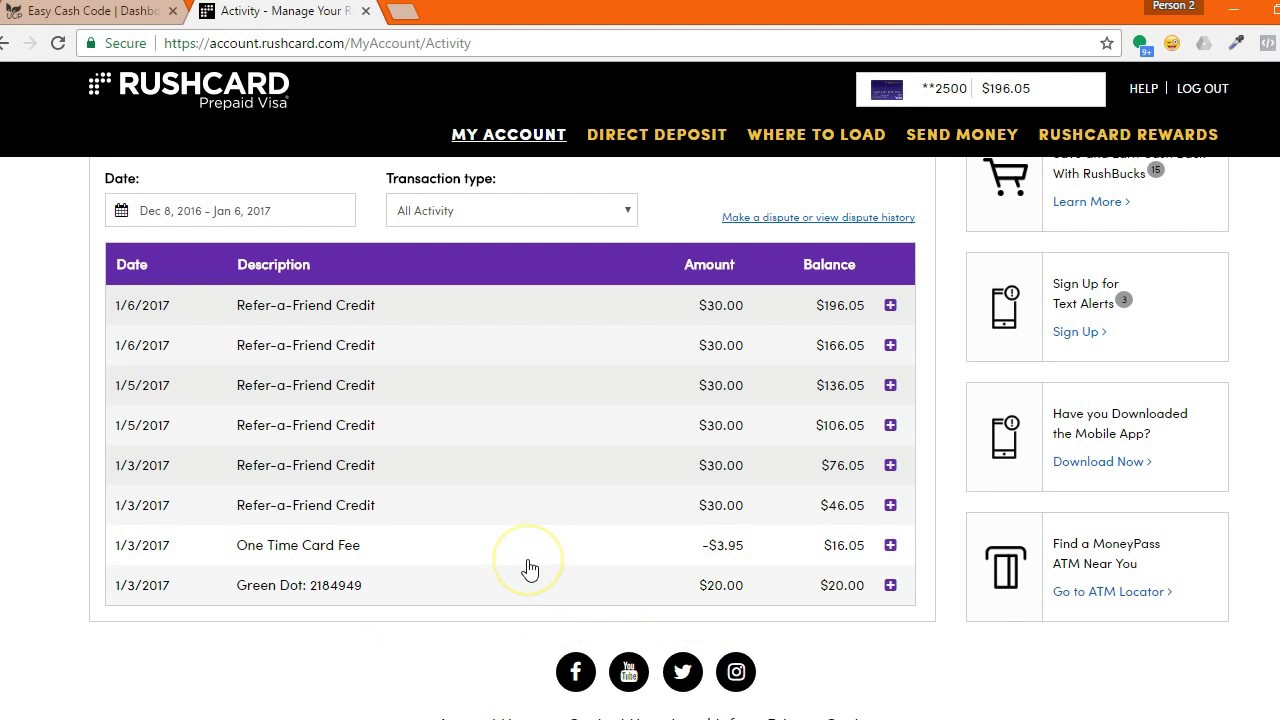Click the card **2500 balance selector
Viewport: 1280px width, 720px height.
(x=981, y=89)
